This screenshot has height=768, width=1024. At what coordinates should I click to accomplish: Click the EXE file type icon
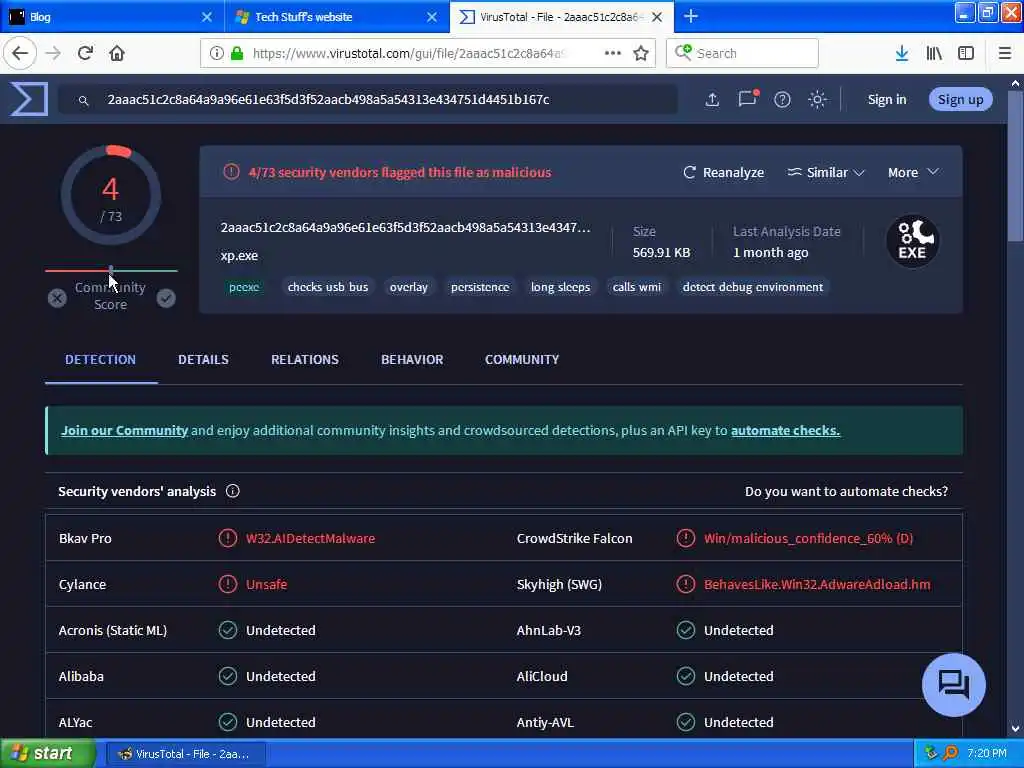click(912, 241)
